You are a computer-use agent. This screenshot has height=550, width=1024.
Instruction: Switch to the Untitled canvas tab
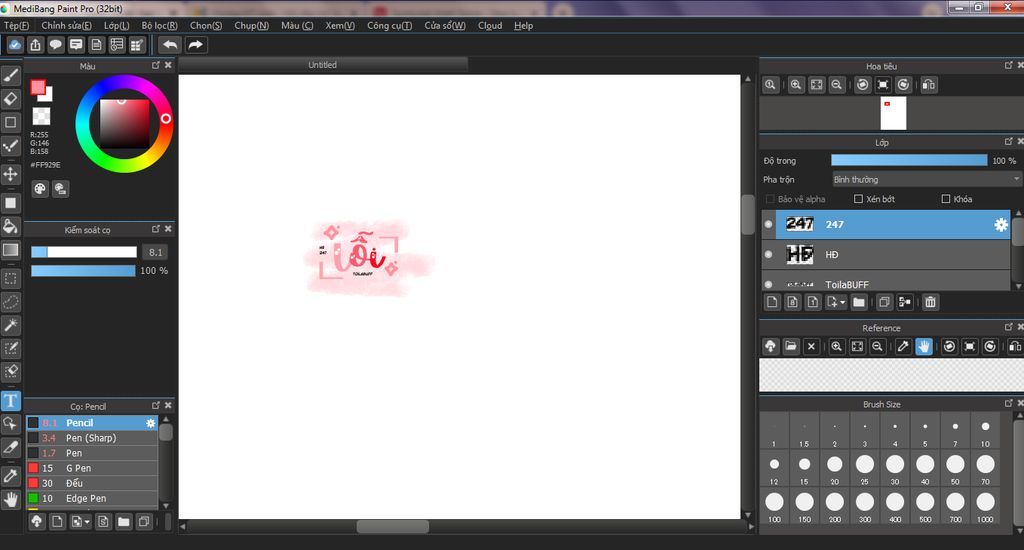(323, 65)
